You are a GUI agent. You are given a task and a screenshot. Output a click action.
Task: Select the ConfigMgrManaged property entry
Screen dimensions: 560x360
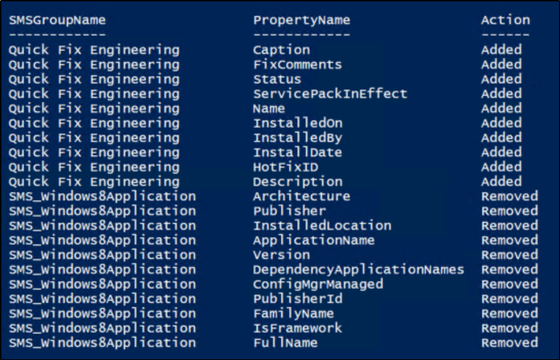point(318,284)
